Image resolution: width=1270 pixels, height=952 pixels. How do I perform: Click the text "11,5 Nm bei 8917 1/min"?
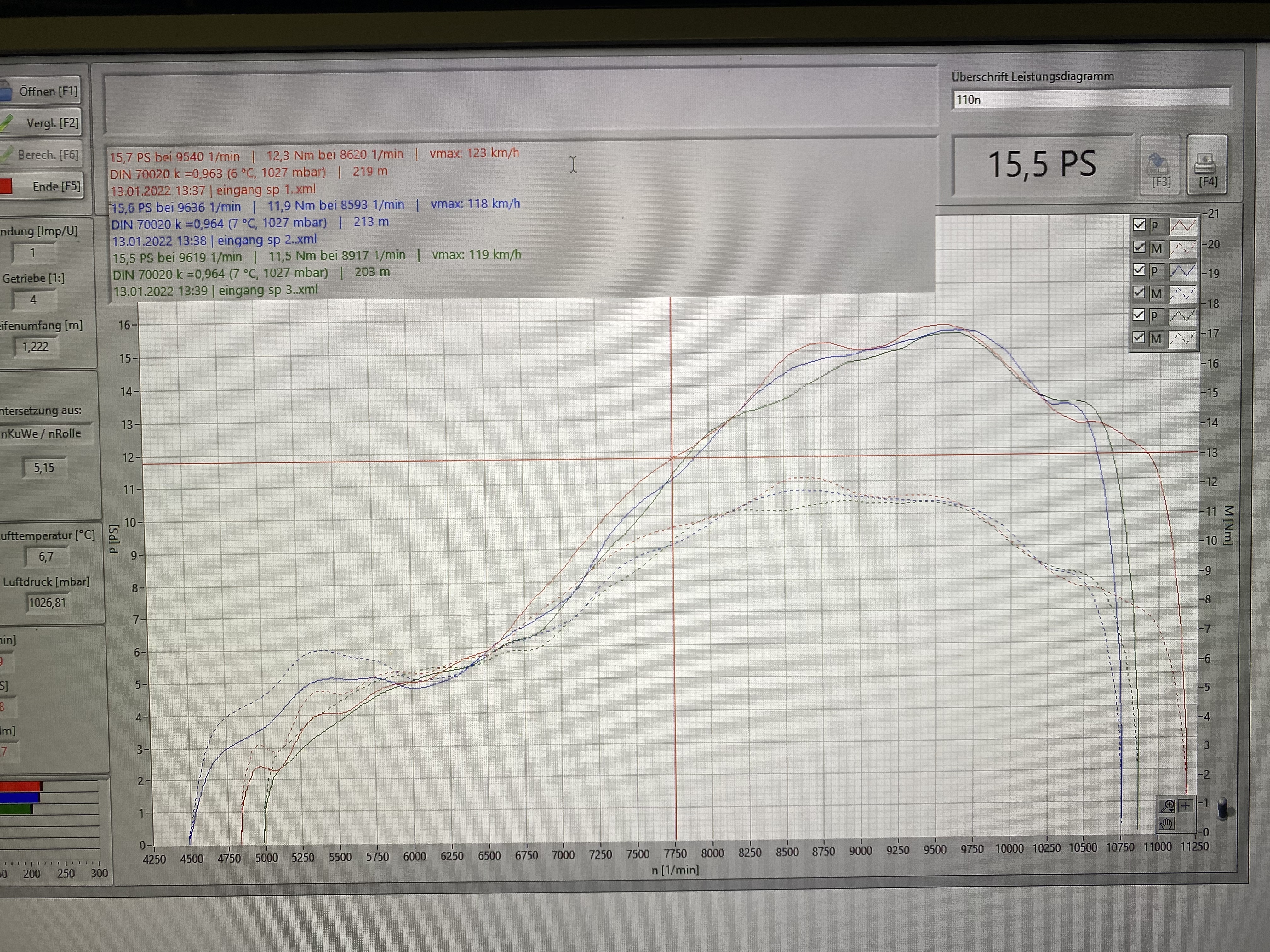pyautogui.click(x=337, y=255)
